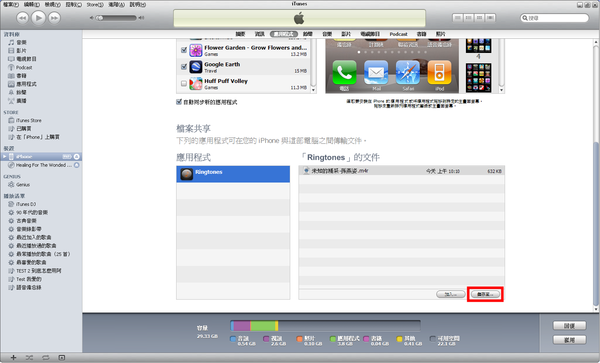Check the Huff Puff Volley checkbox
Screen dimensions: 600x363
pyautogui.click(x=184, y=83)
